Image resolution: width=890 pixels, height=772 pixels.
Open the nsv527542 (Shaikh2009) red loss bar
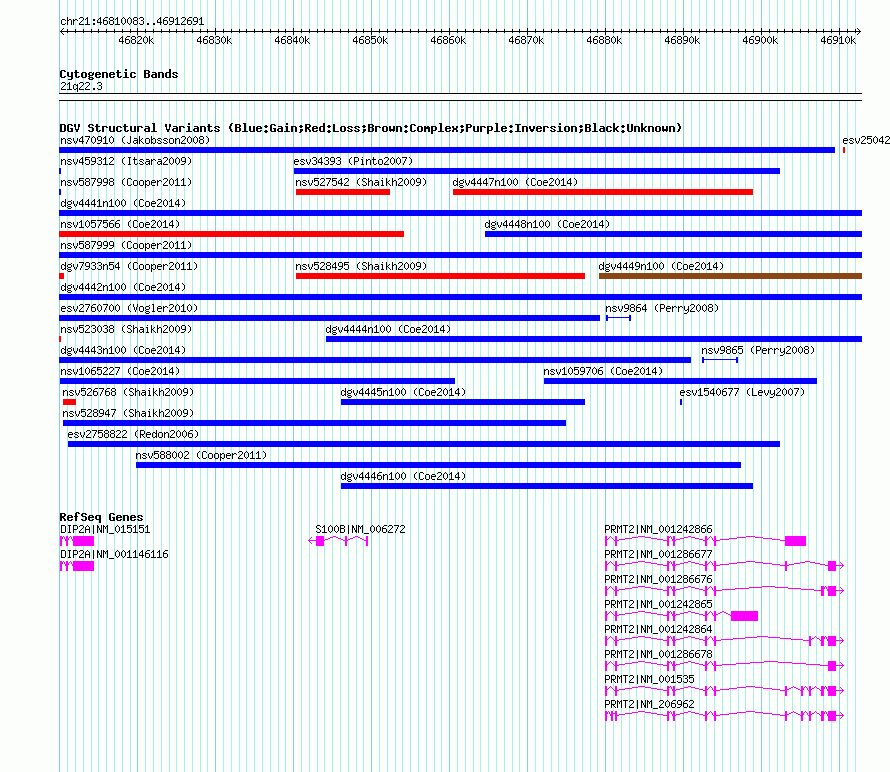pos(343,192)
